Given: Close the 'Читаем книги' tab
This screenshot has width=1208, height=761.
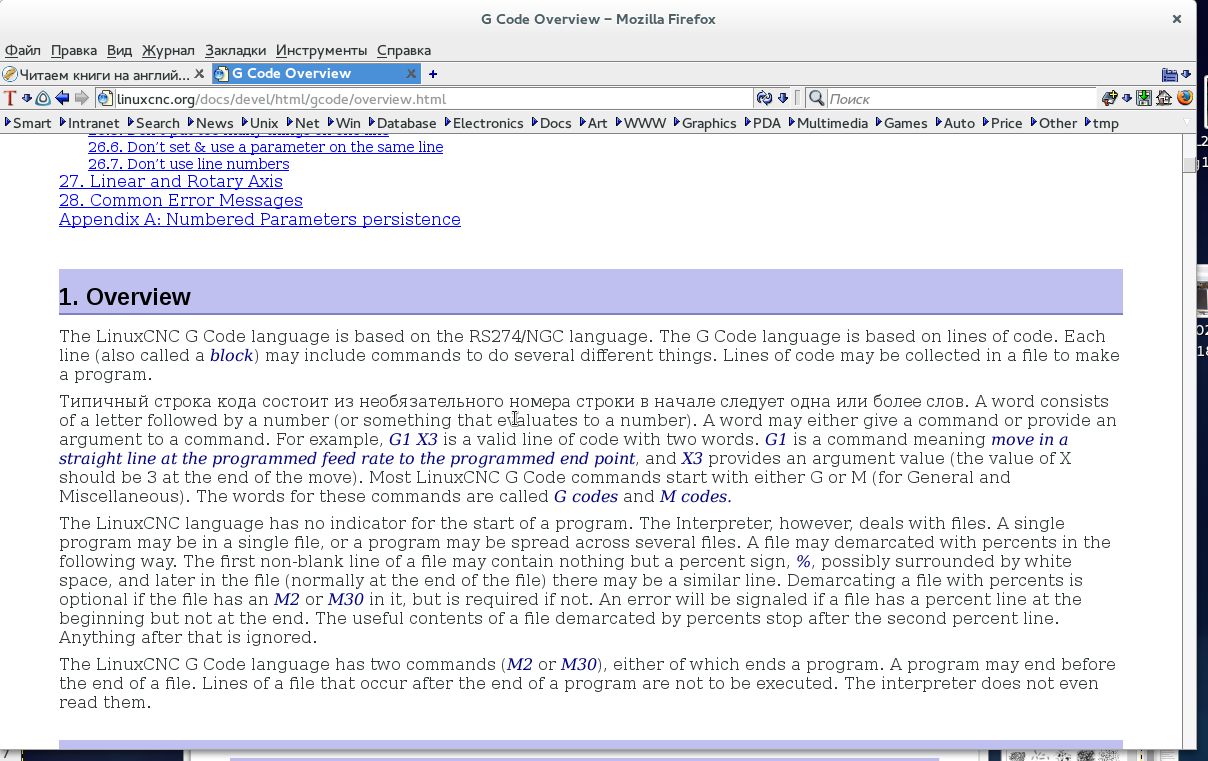Looking at the screenshot, I should pos(199,74).
